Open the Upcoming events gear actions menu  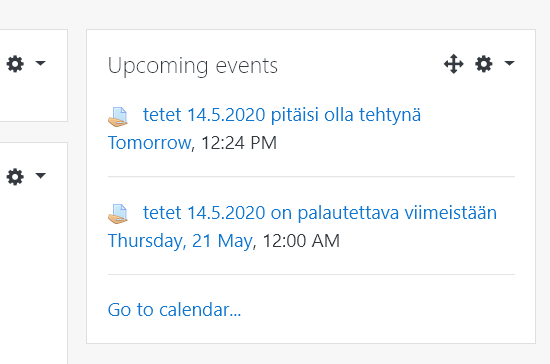pyautogui.click(x=484, y=64)
